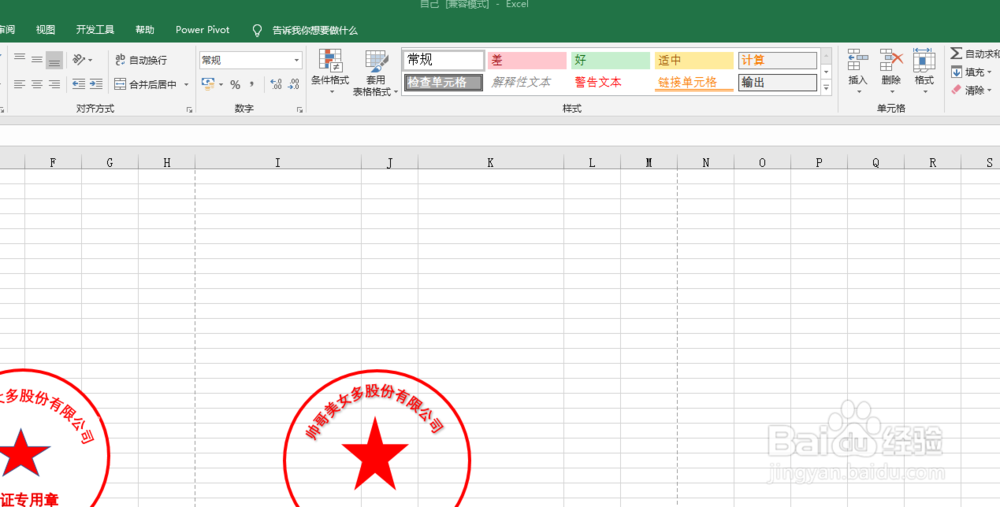The height and width of the screenshot is (507, 1000).
Task: Select the 常规 cell style
Action: click(444, 60)
